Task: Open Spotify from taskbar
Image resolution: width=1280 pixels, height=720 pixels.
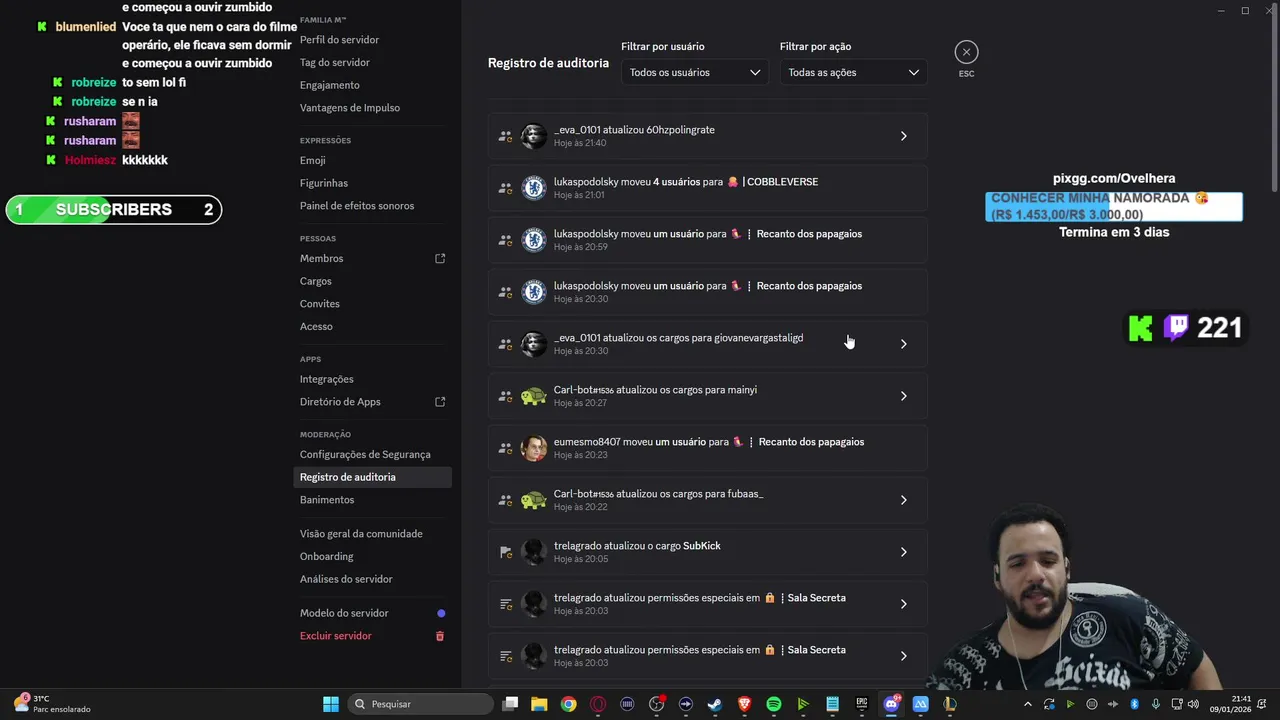Action: [x=773, y=704]
